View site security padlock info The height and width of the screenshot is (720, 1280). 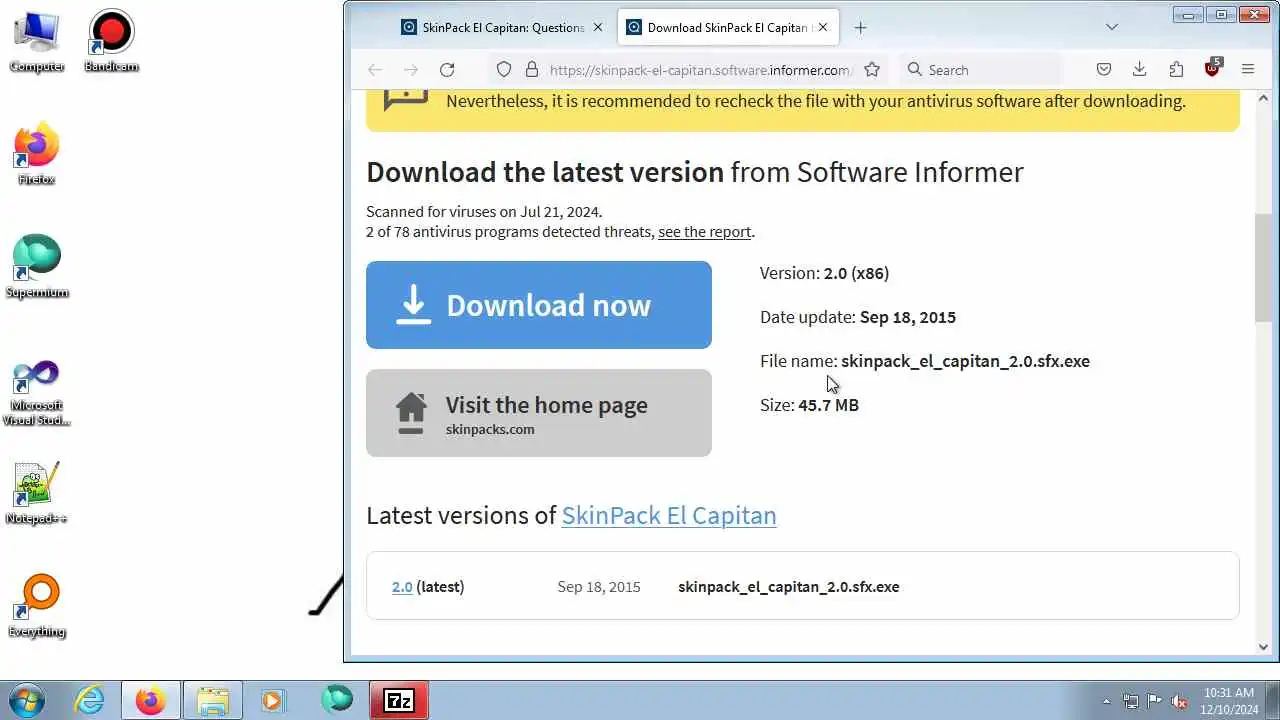(532, 69)
